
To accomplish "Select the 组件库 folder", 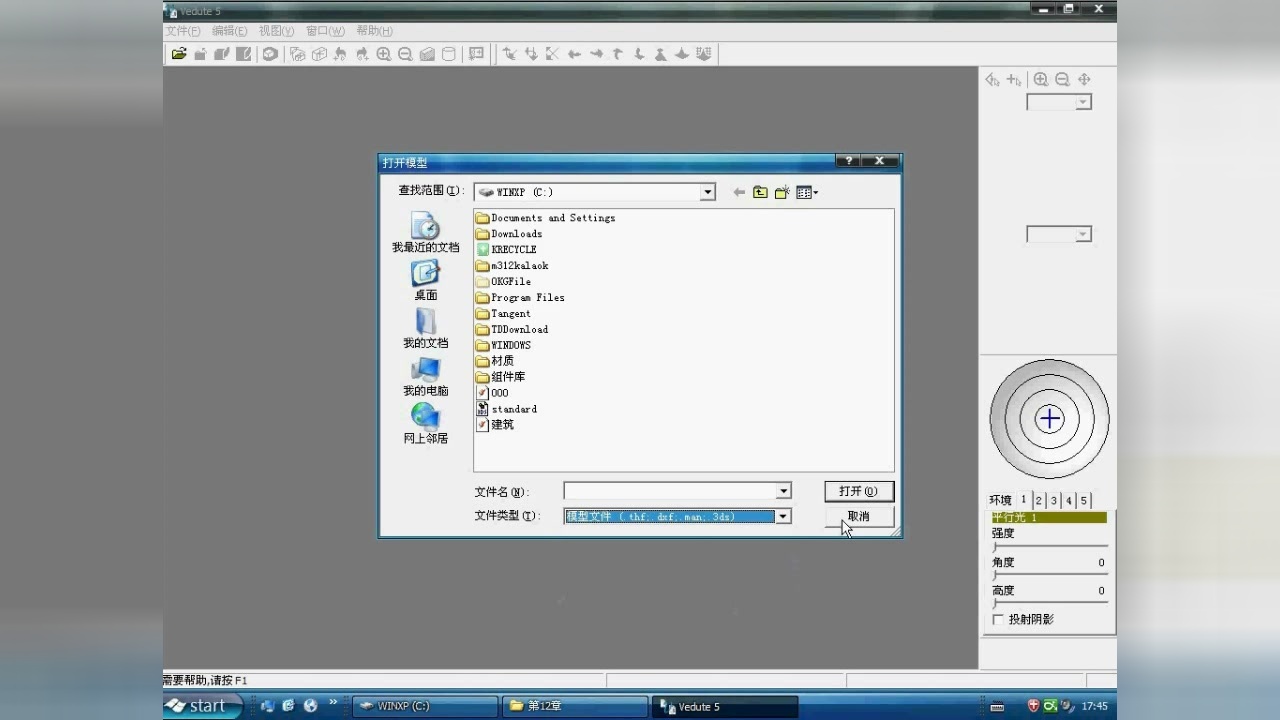I will pyautogui.click(x=500, y=377).
